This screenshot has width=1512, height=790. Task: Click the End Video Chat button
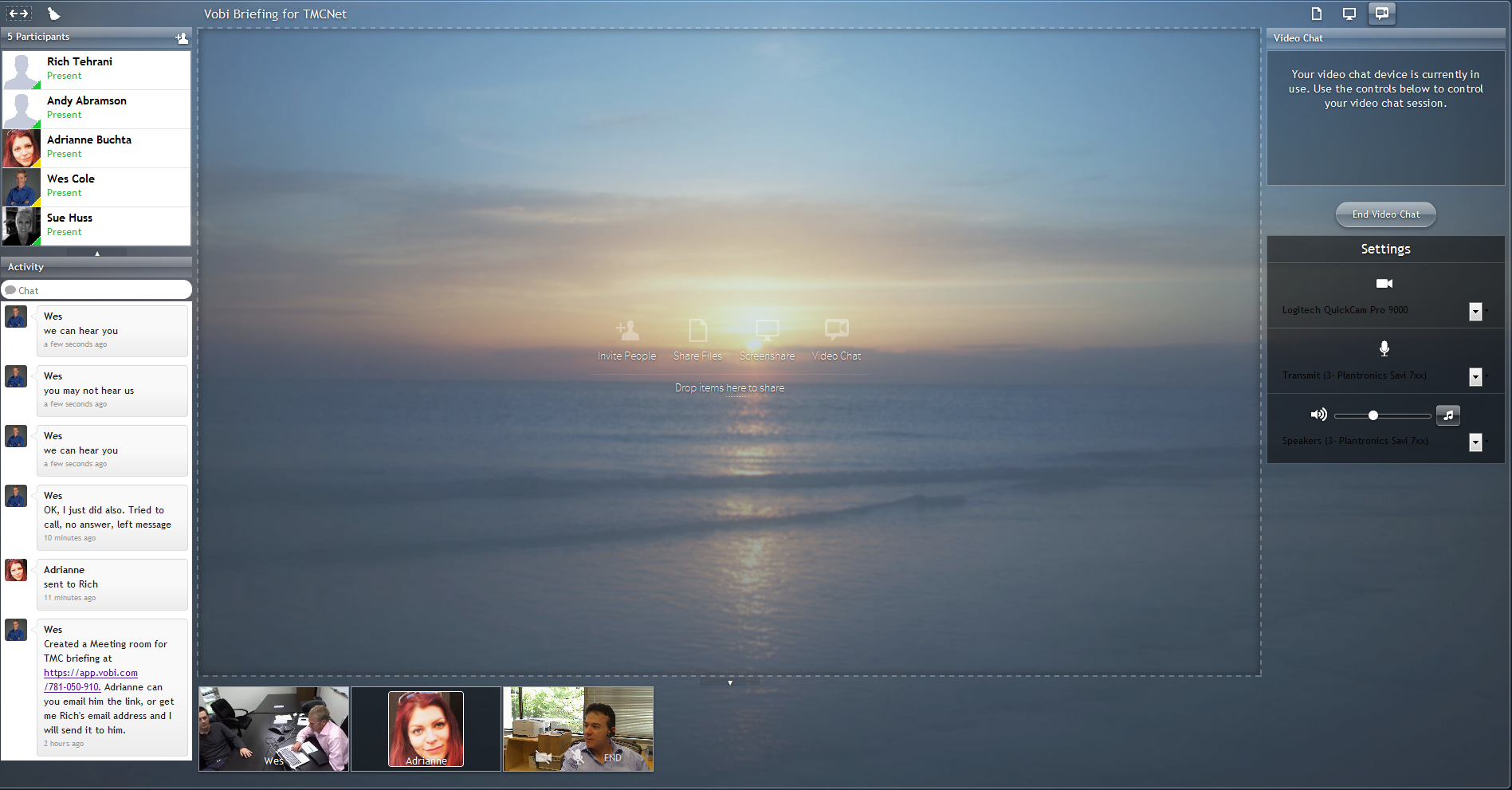click(1385, 214)
